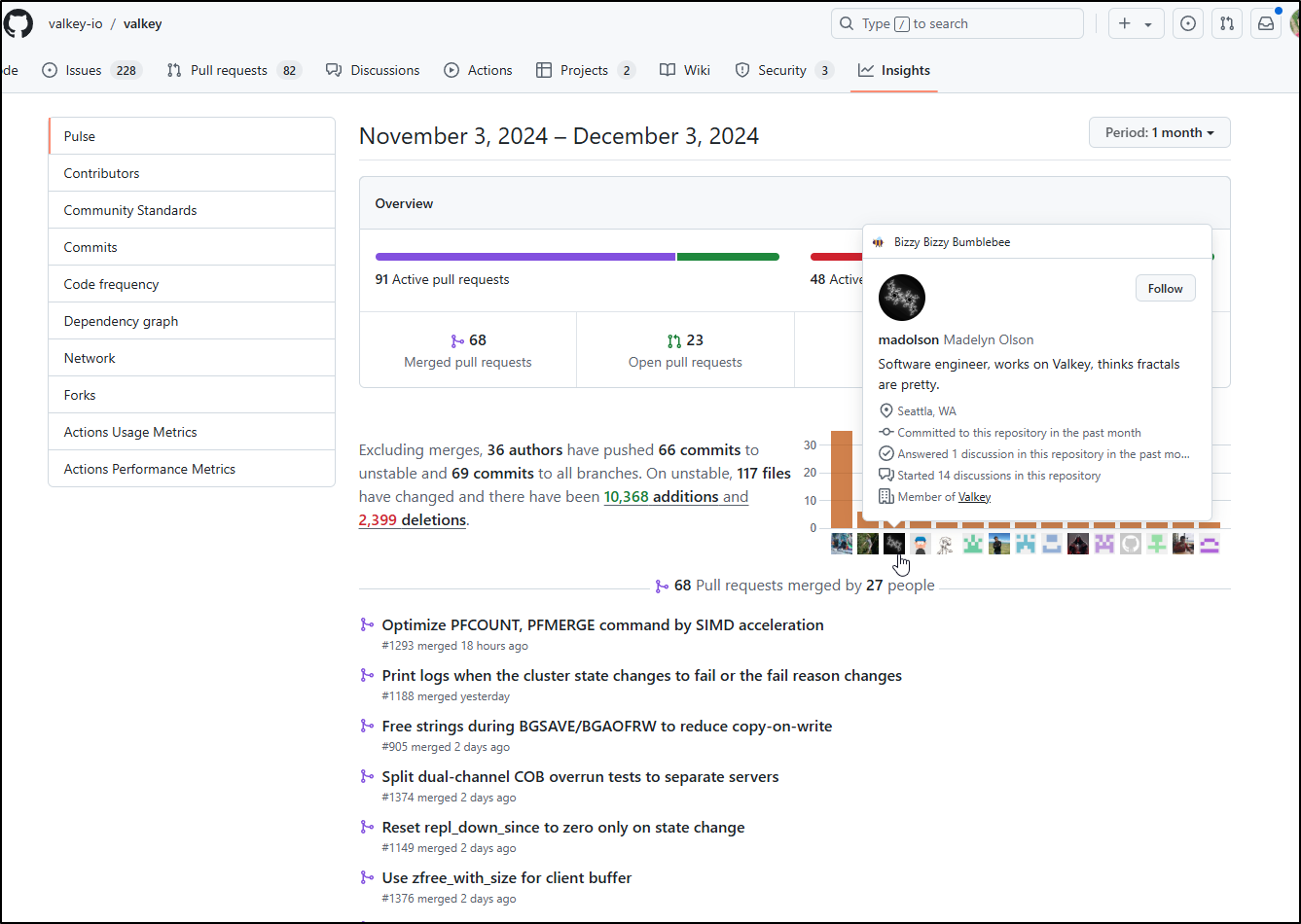The height and width of the screenshot is (924, 1301).
Task: Select the Insights tab
Action: click(x=893, y=70)
